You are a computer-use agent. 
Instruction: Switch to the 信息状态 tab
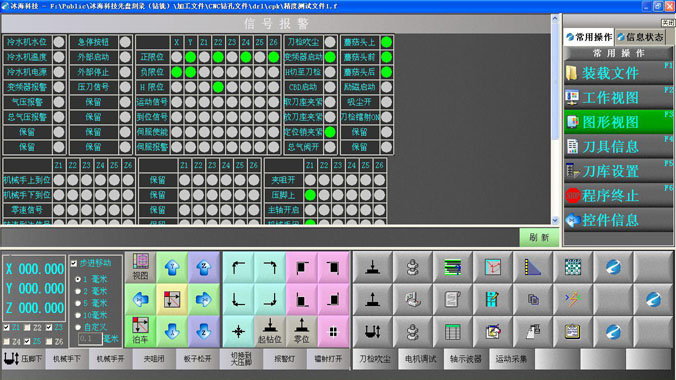pos(640,38)
